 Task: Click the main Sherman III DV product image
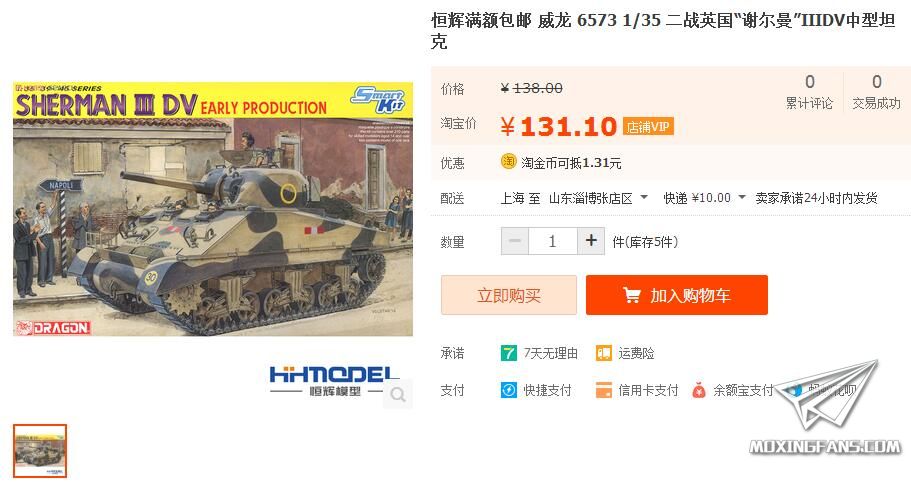tap(213, 209)
